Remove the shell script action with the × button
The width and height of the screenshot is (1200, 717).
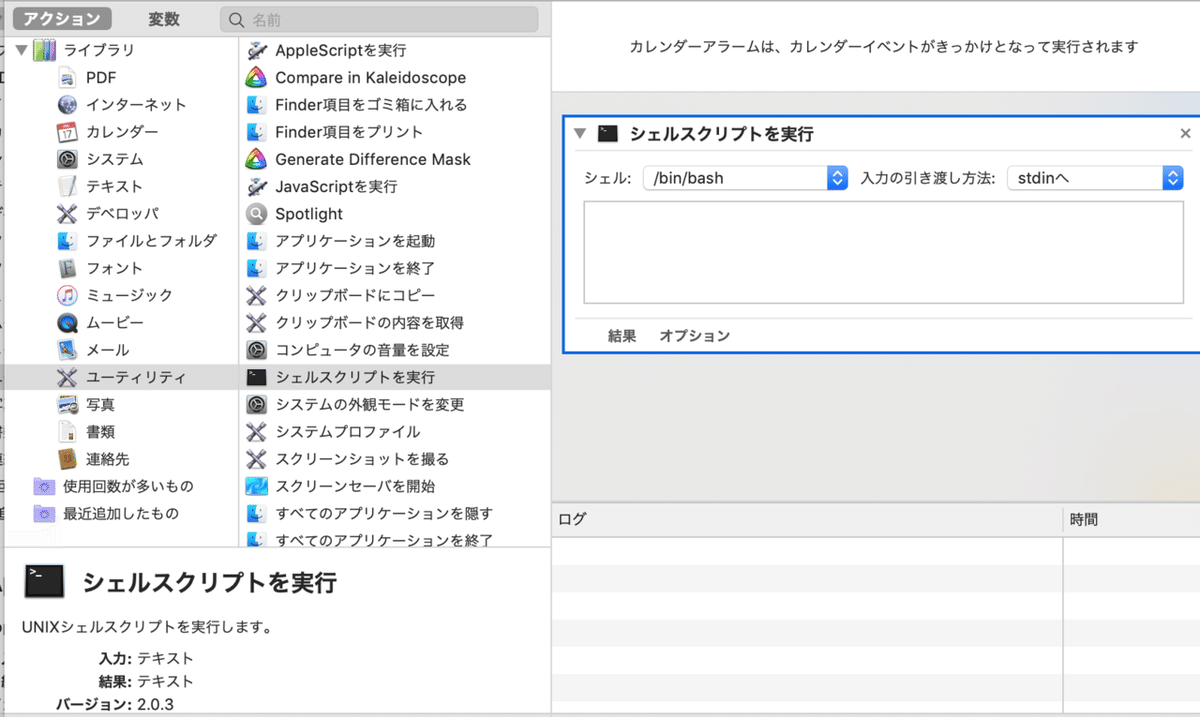coord(1185,132)
